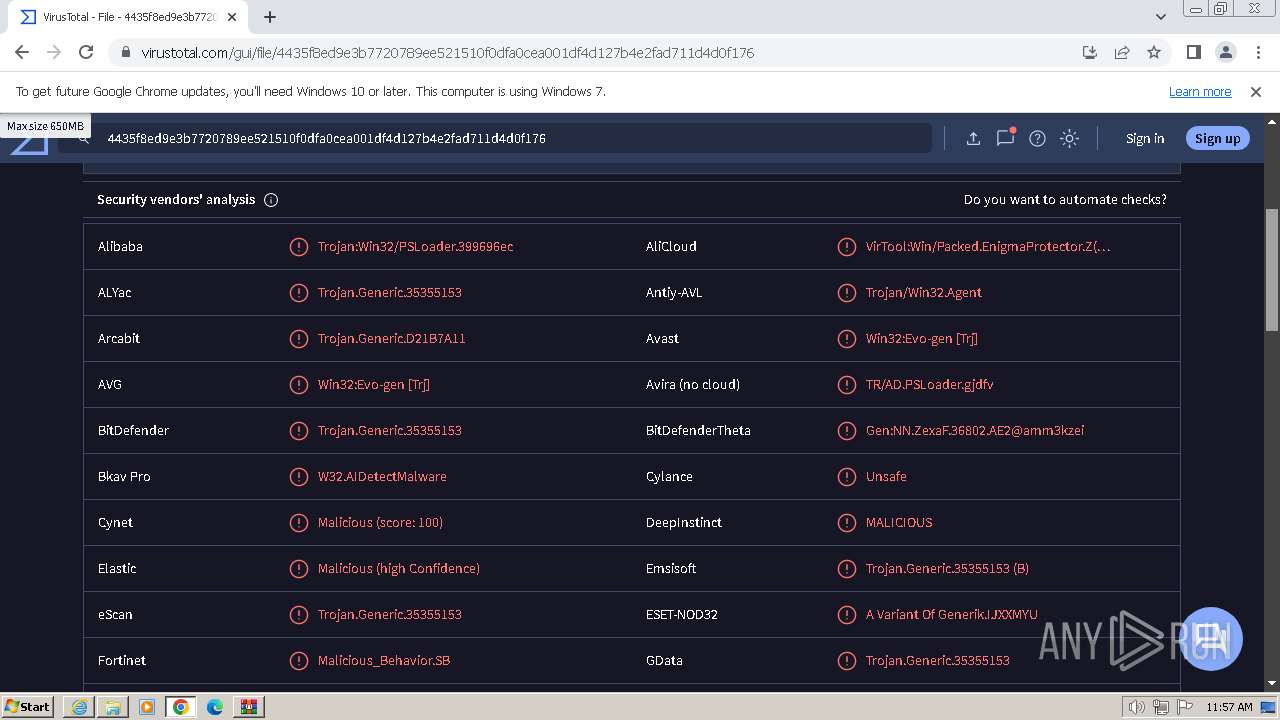Toggle the light/dark theme sun icon

1069,139
